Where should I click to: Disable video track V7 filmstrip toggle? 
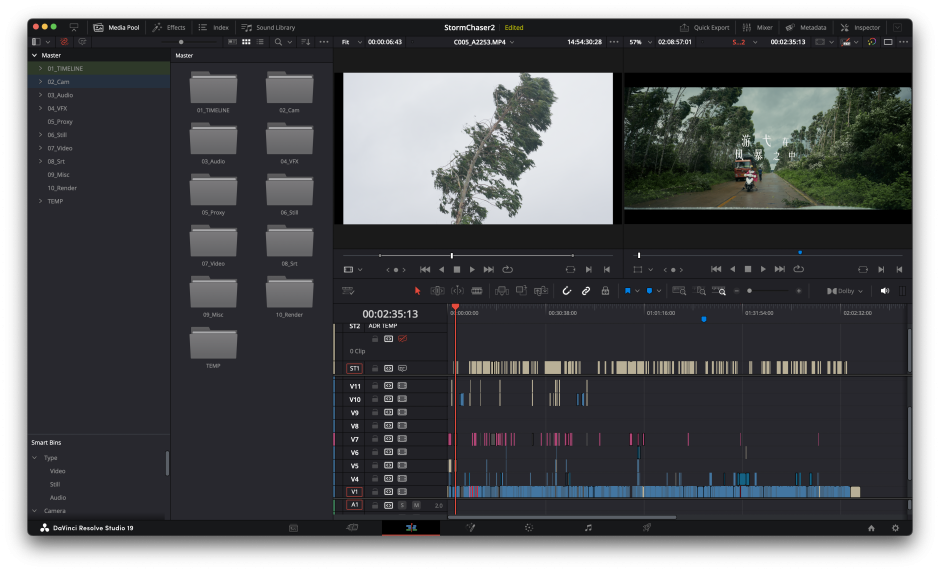[402, 439]
